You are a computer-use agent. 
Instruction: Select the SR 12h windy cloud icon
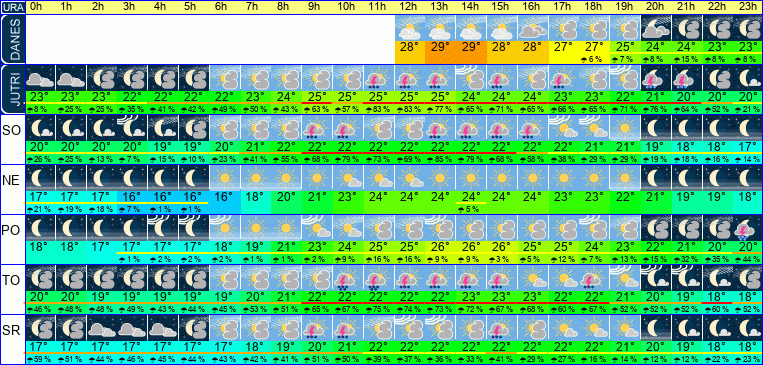[x=410, y=328]
